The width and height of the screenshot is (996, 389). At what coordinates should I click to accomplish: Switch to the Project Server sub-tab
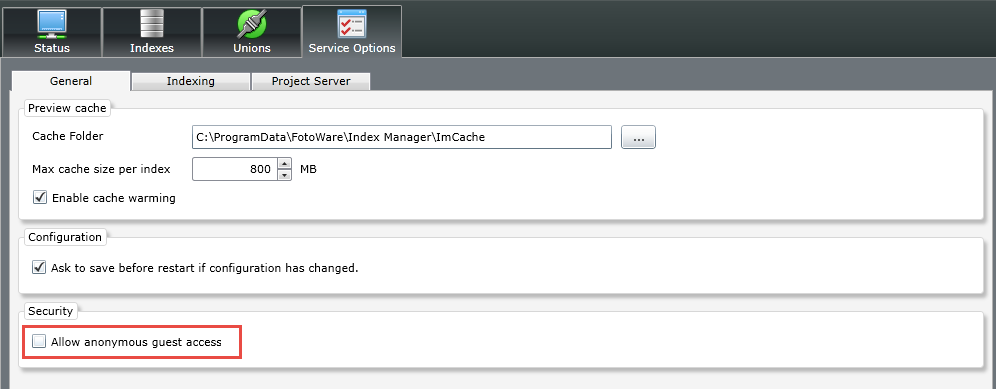(311, 81)
